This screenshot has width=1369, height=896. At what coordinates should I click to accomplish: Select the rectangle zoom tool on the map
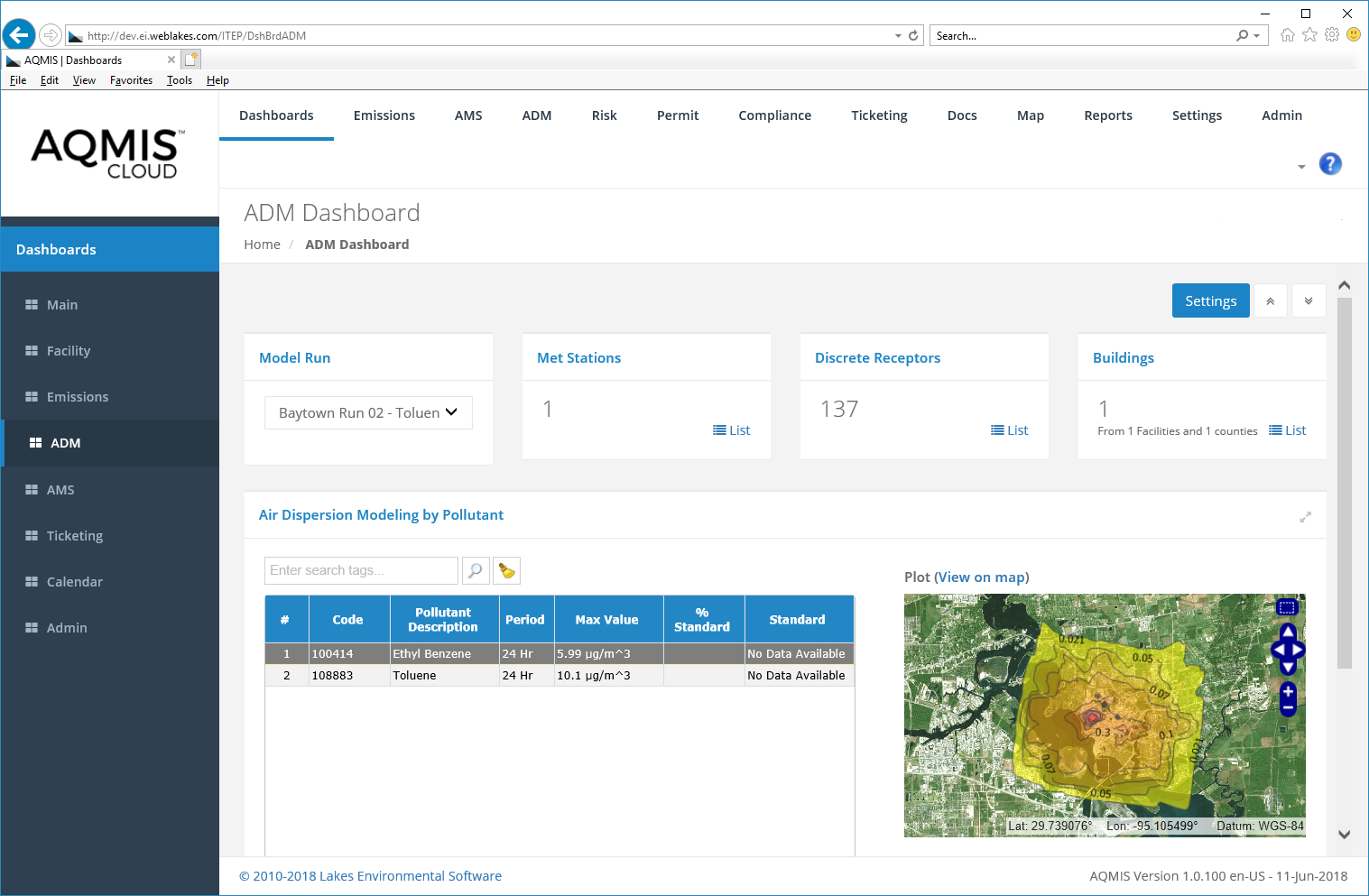coord(1288,607)
